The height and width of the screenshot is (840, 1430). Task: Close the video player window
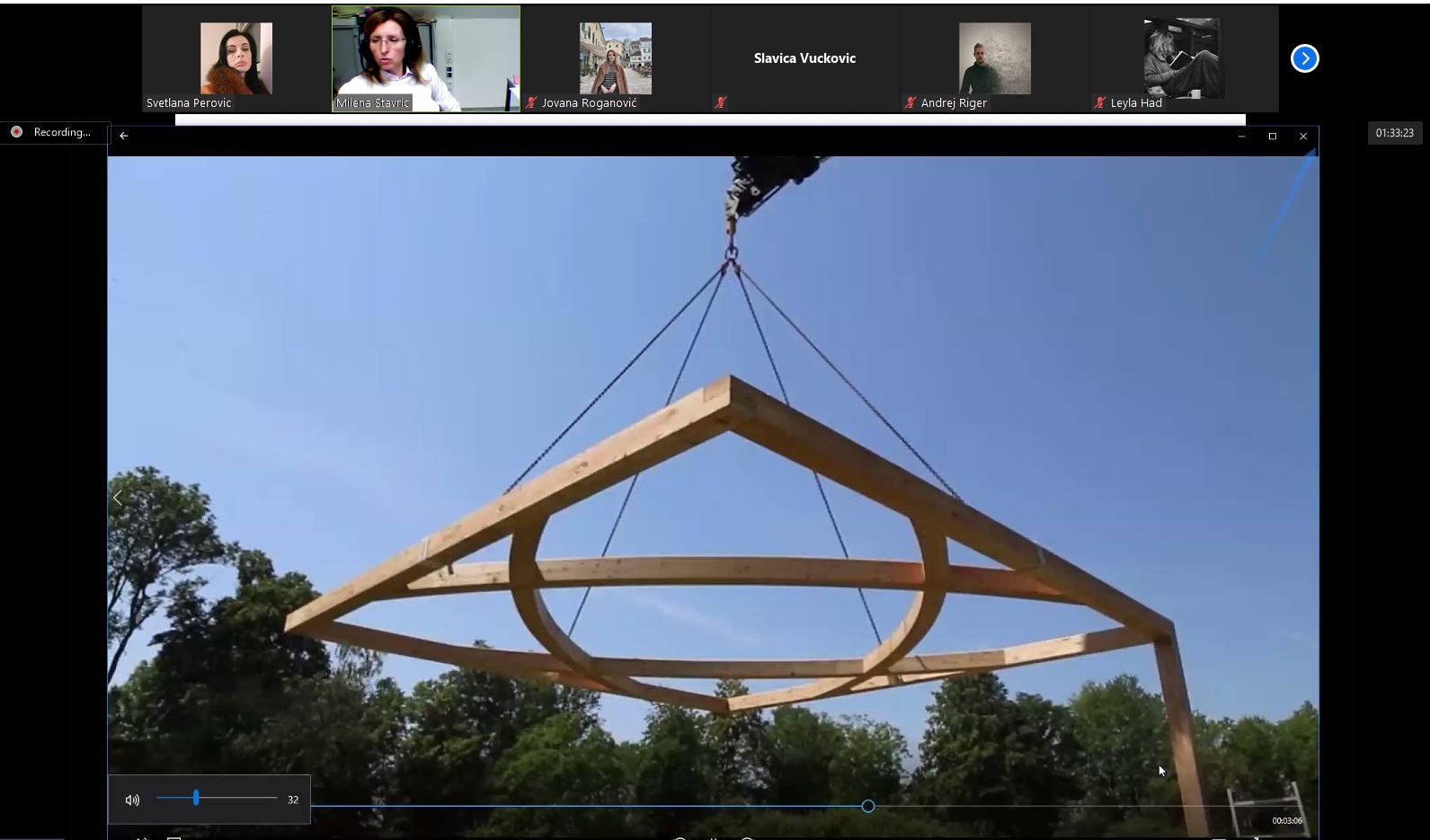(1303, 137)
